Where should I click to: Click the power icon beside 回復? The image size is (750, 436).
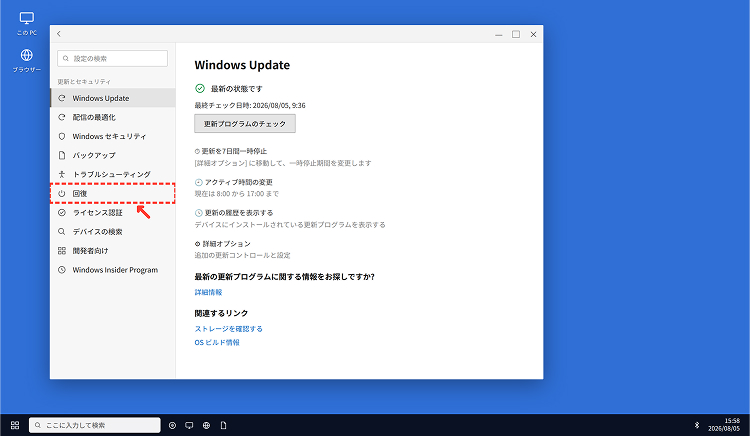point(62,194)
